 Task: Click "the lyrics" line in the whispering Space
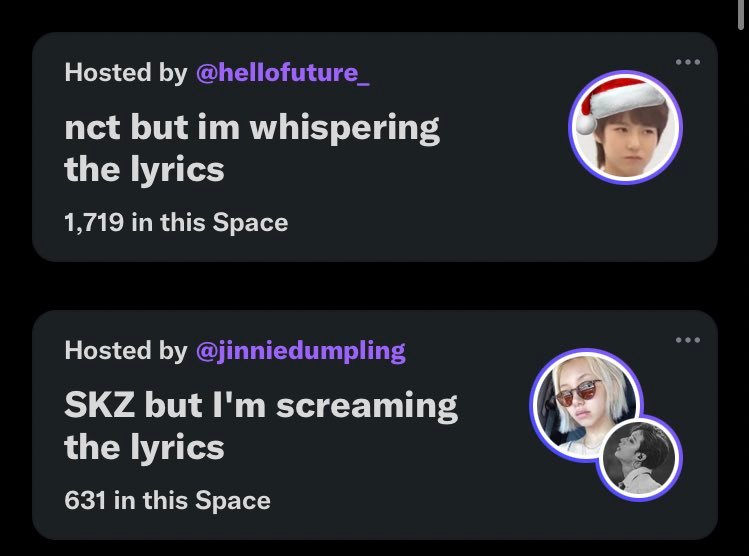pyautogui.click(x=144, y=170)
